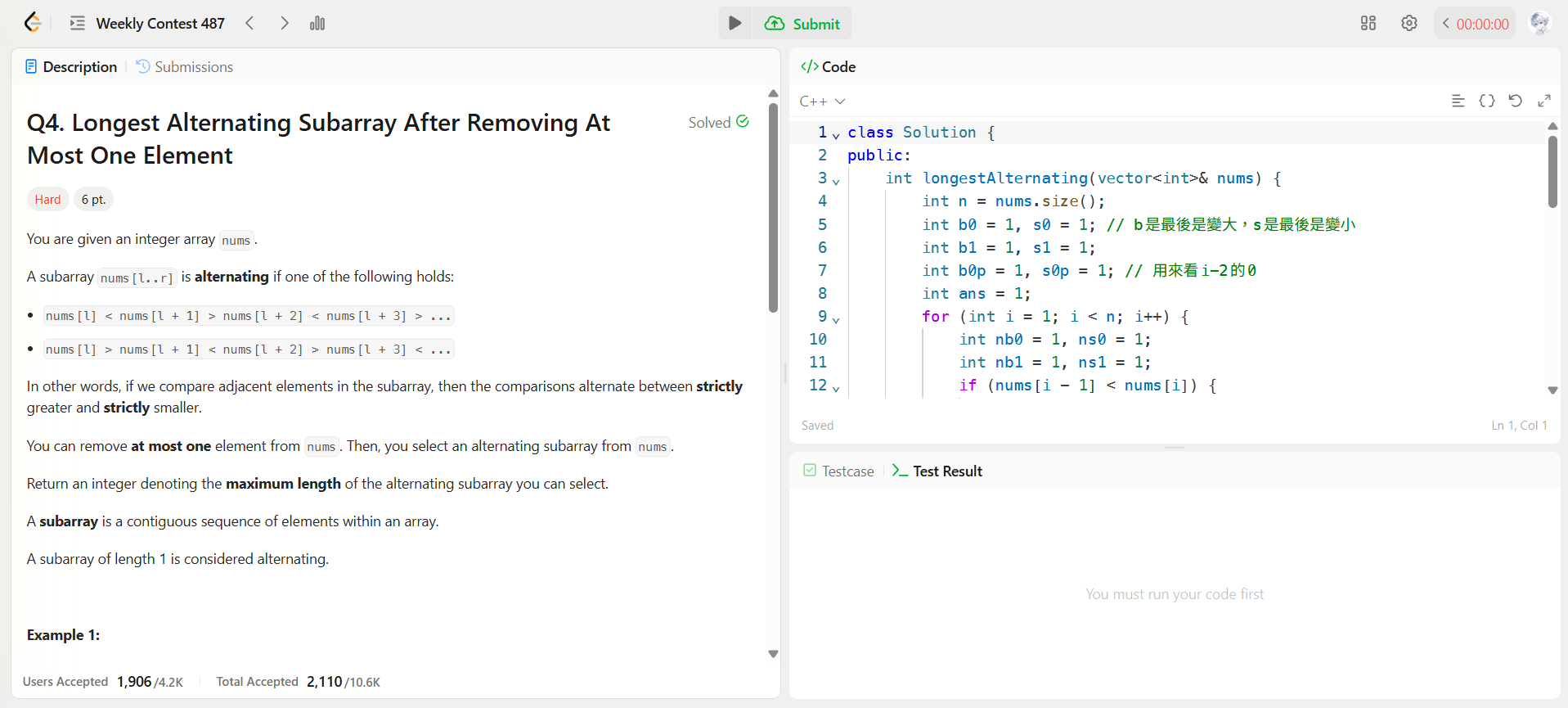Run code with the play button
This screenshot has height=708, width=1568.
735,24
